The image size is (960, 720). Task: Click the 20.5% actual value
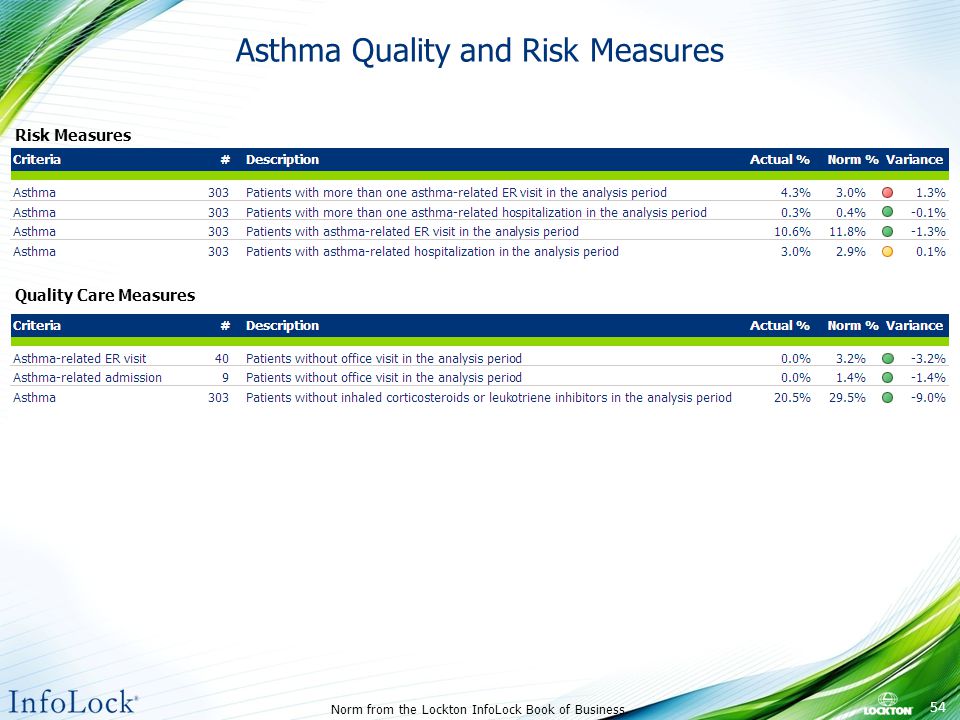792,397
